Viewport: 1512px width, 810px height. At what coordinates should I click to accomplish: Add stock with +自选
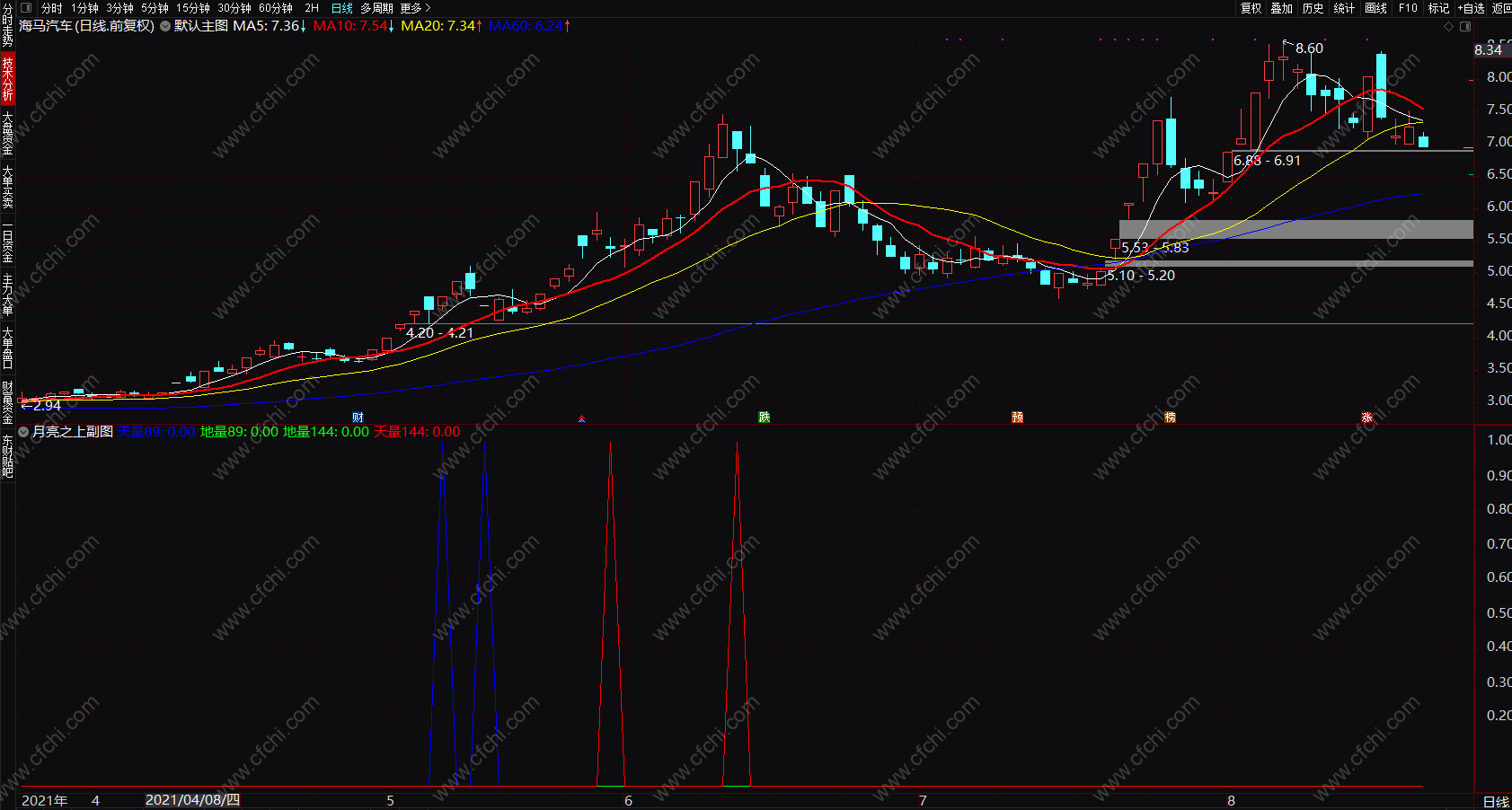point(1471,8)
